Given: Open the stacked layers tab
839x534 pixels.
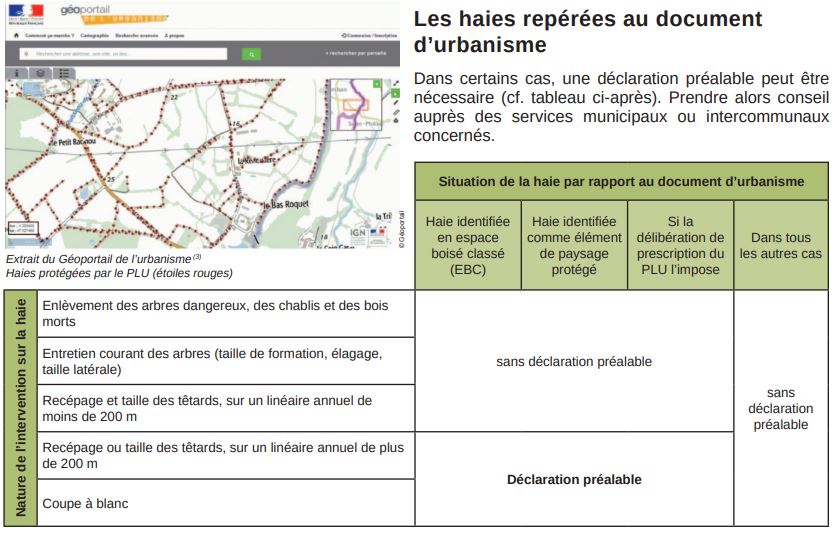Looking at the screenshot, I should pyautogui.click(x=41, y=73).
